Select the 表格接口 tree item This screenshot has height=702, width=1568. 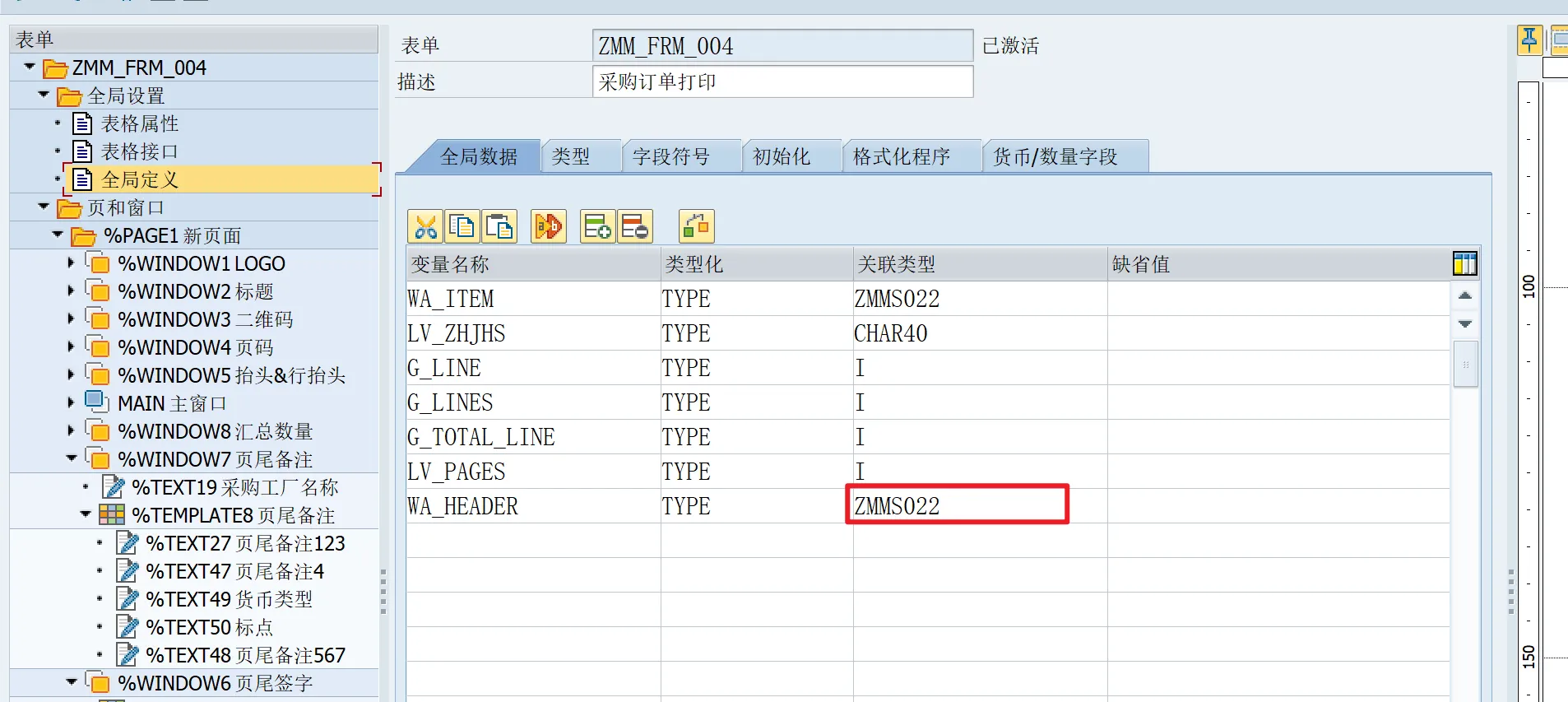pos(139,151)
